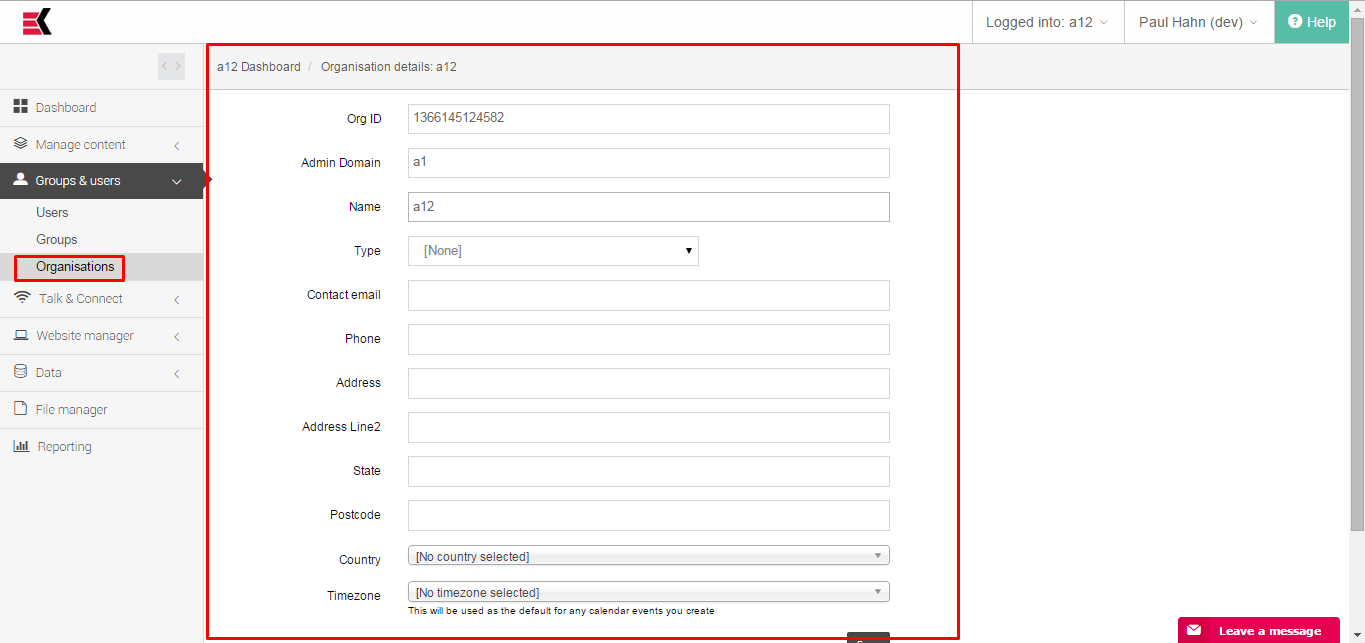Collapse the sidebar with the arrows toggle

pos(171,66)
